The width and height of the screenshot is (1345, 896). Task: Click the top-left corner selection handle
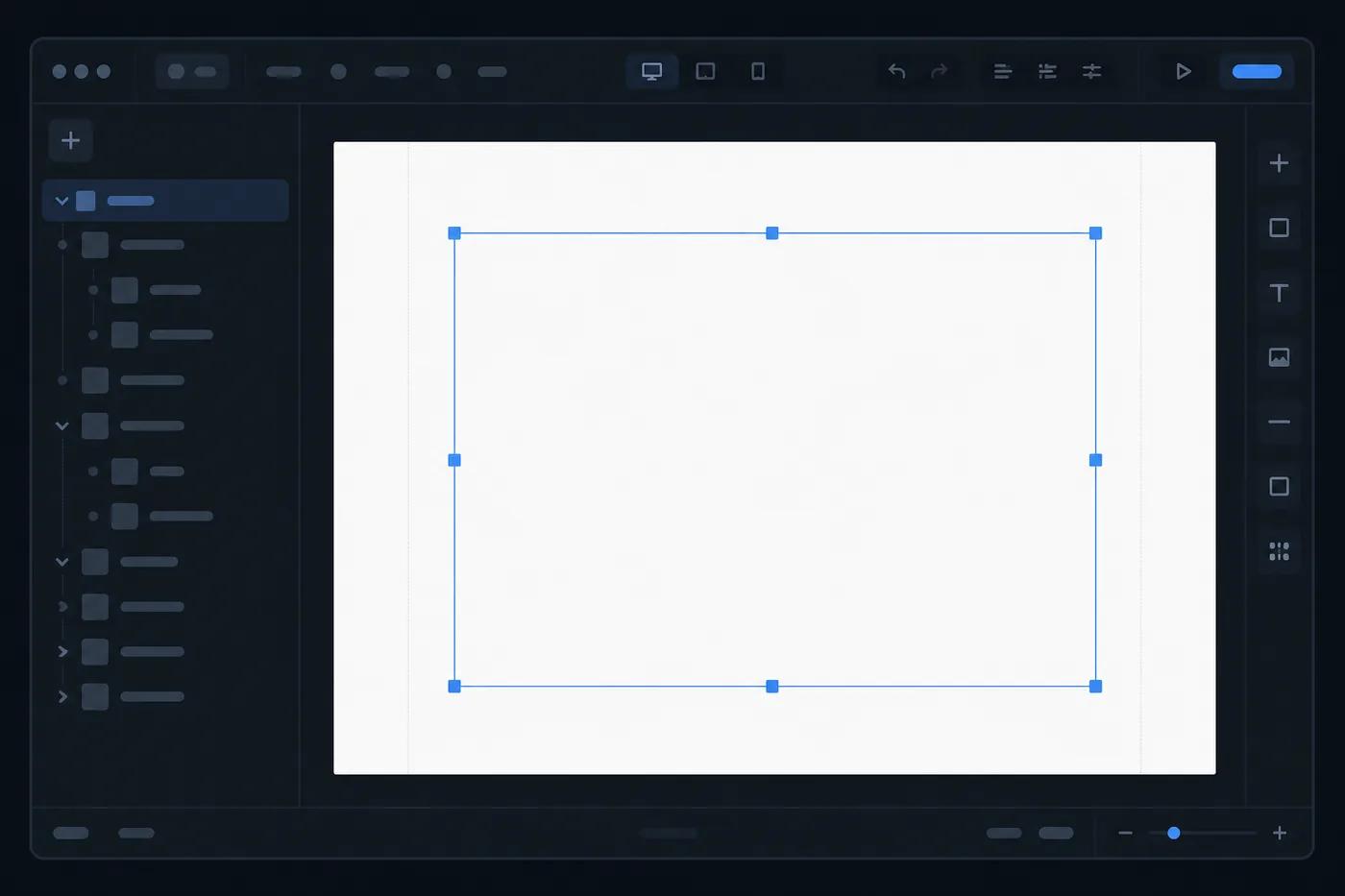pos(454,233)
